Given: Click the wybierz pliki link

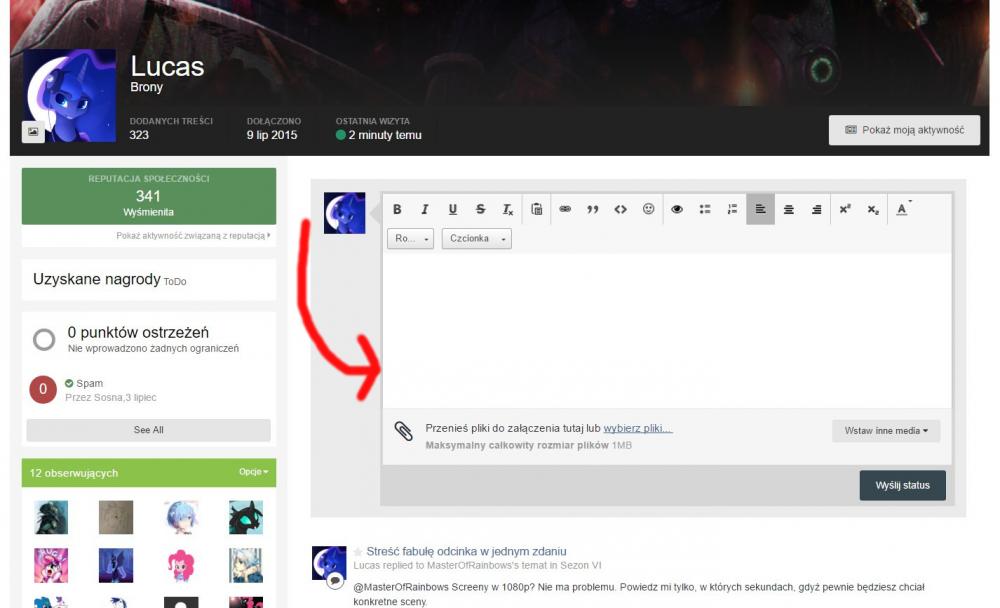Looking at the screenshot, I should pos(637,428).
